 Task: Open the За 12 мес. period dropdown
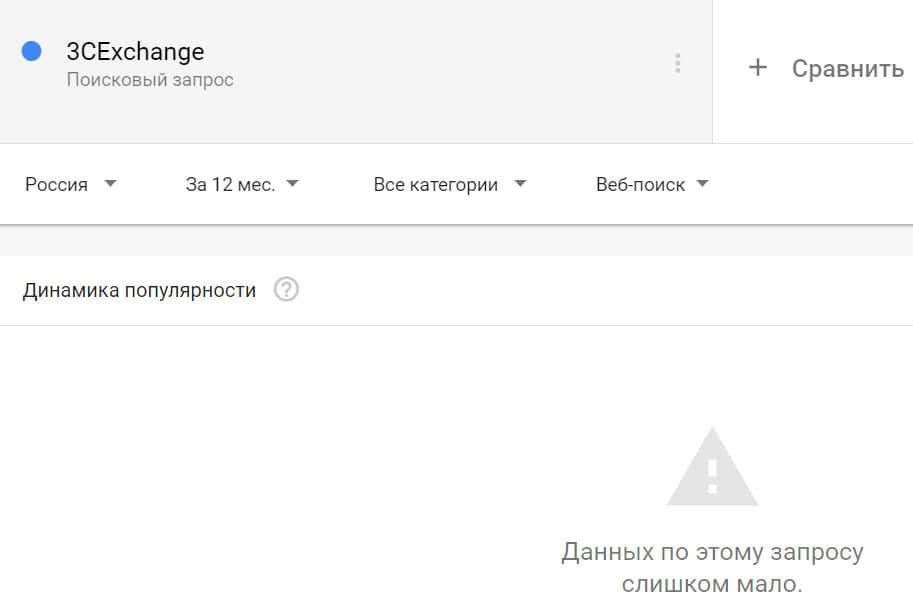pyautogui.click(x=230, y=185)
